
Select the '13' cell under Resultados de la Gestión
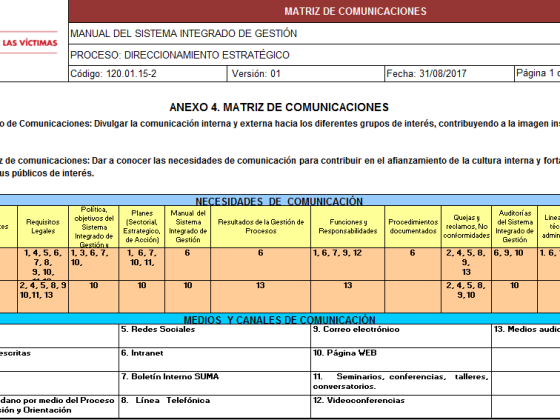point(261,296)
